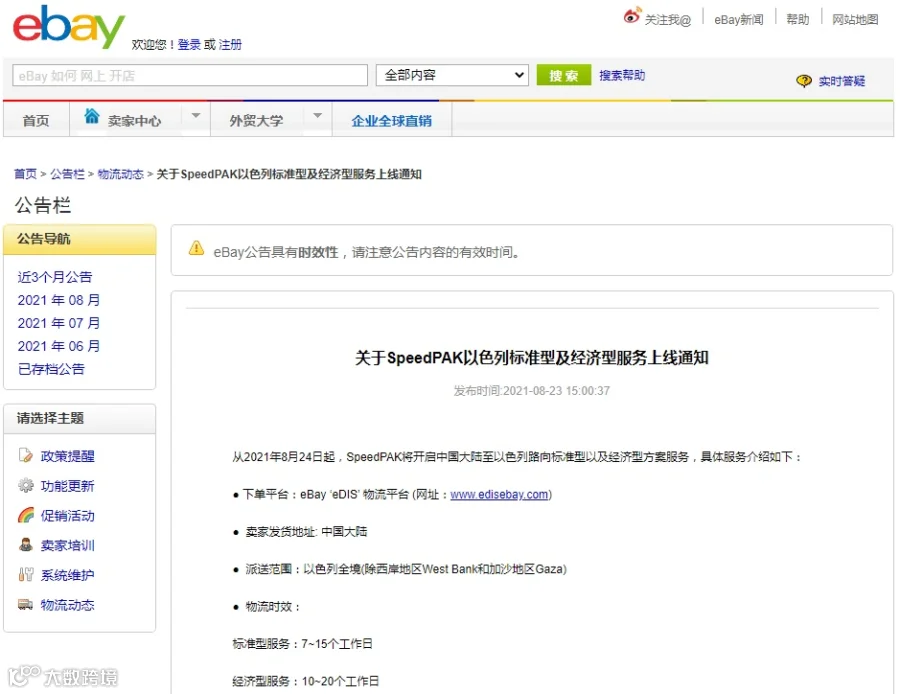Open the www.edisebay.com link
Viewport: 900px width, 694px height.
(x=499, y=494)
